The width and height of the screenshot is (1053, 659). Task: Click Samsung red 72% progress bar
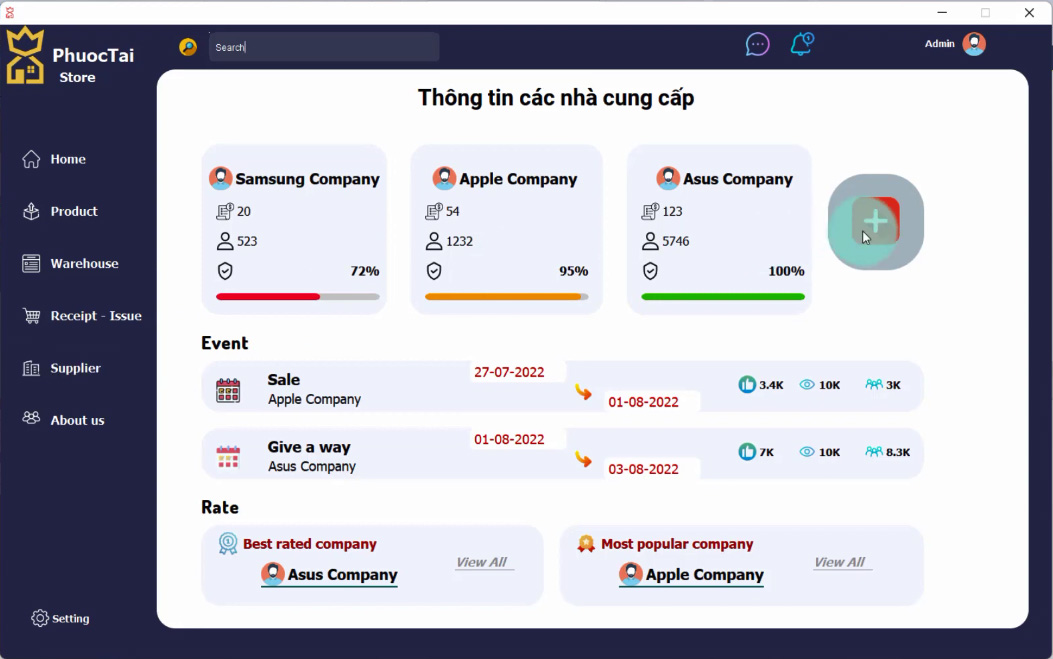click(x=297, y=297)
